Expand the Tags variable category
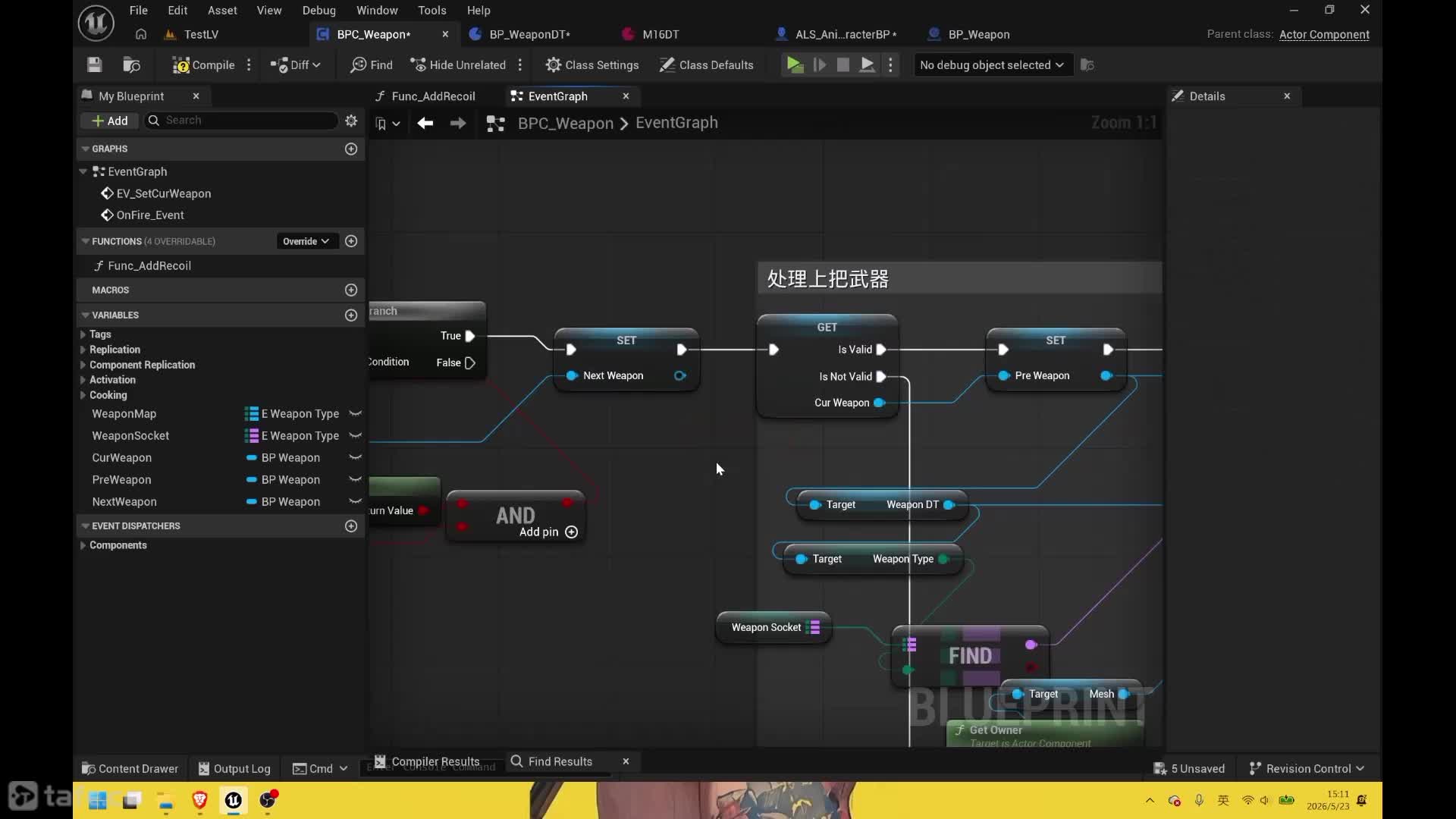The height and width of the screenshot is (819, 1456). 83,334
